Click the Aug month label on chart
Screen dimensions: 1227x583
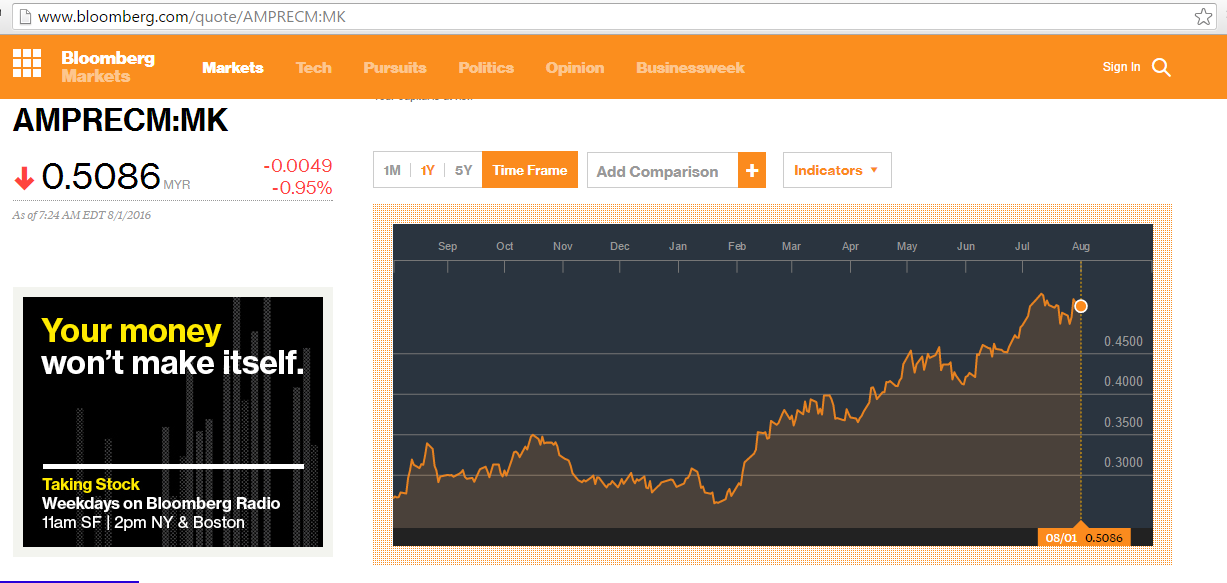click(x=1081, y=246)
